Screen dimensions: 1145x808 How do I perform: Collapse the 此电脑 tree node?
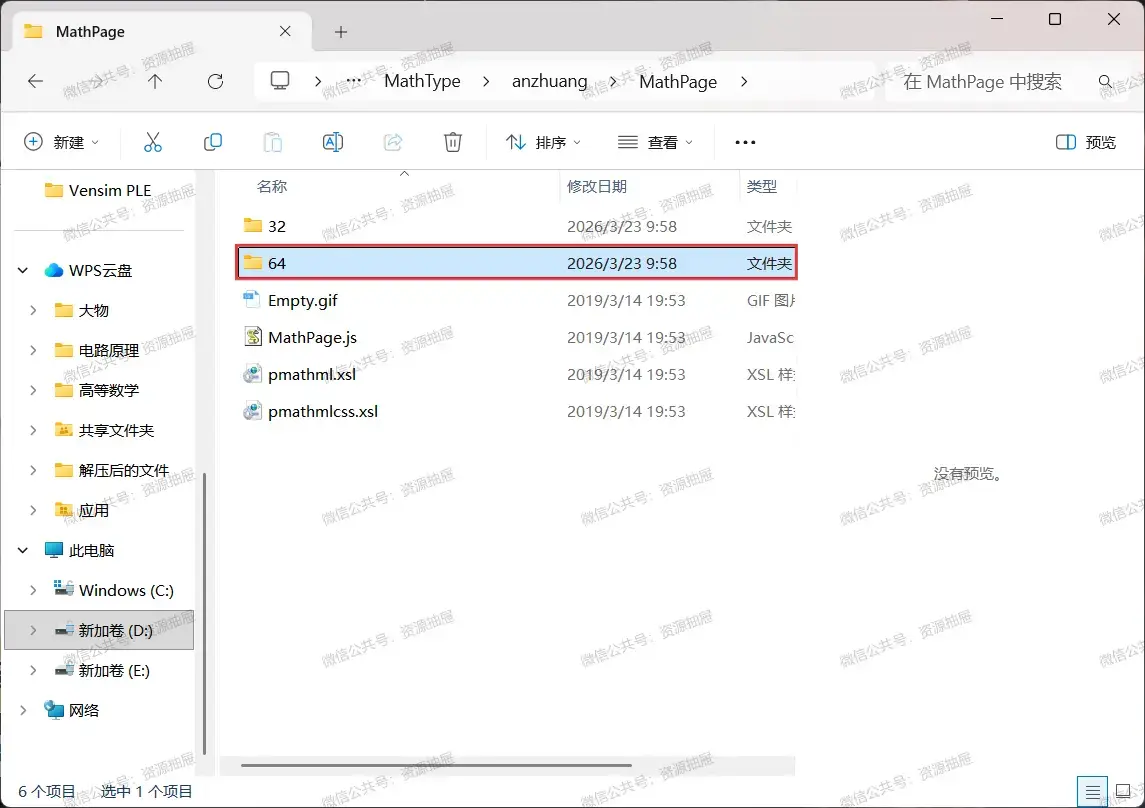click(23, 550)
